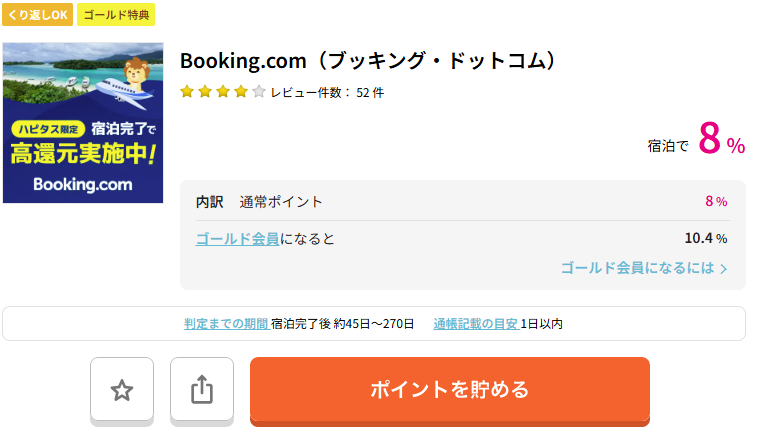Click the 10.4% gold member rate
761x432 pixels.
[705, 239]
